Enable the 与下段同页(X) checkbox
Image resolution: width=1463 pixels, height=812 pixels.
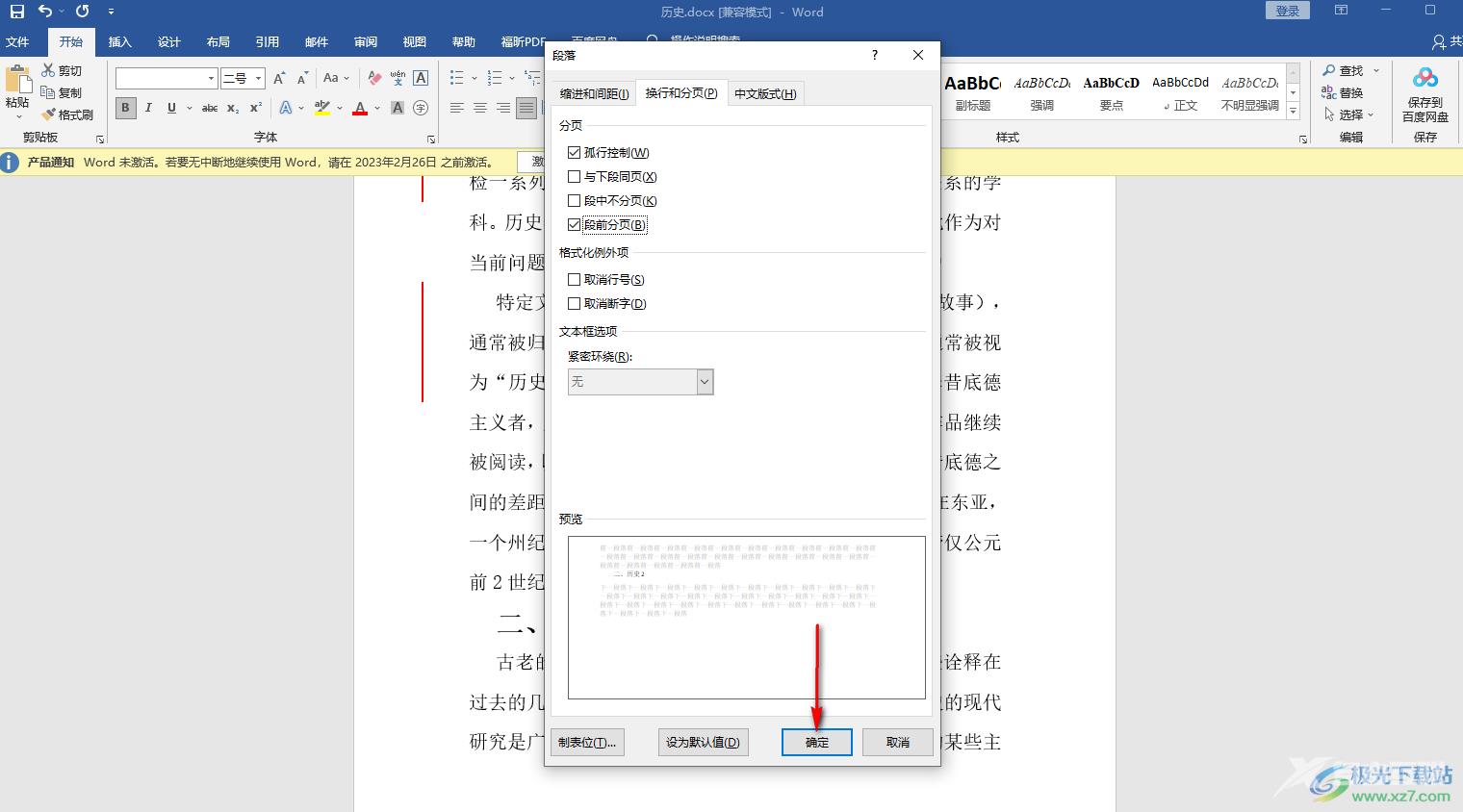point(574,176)
